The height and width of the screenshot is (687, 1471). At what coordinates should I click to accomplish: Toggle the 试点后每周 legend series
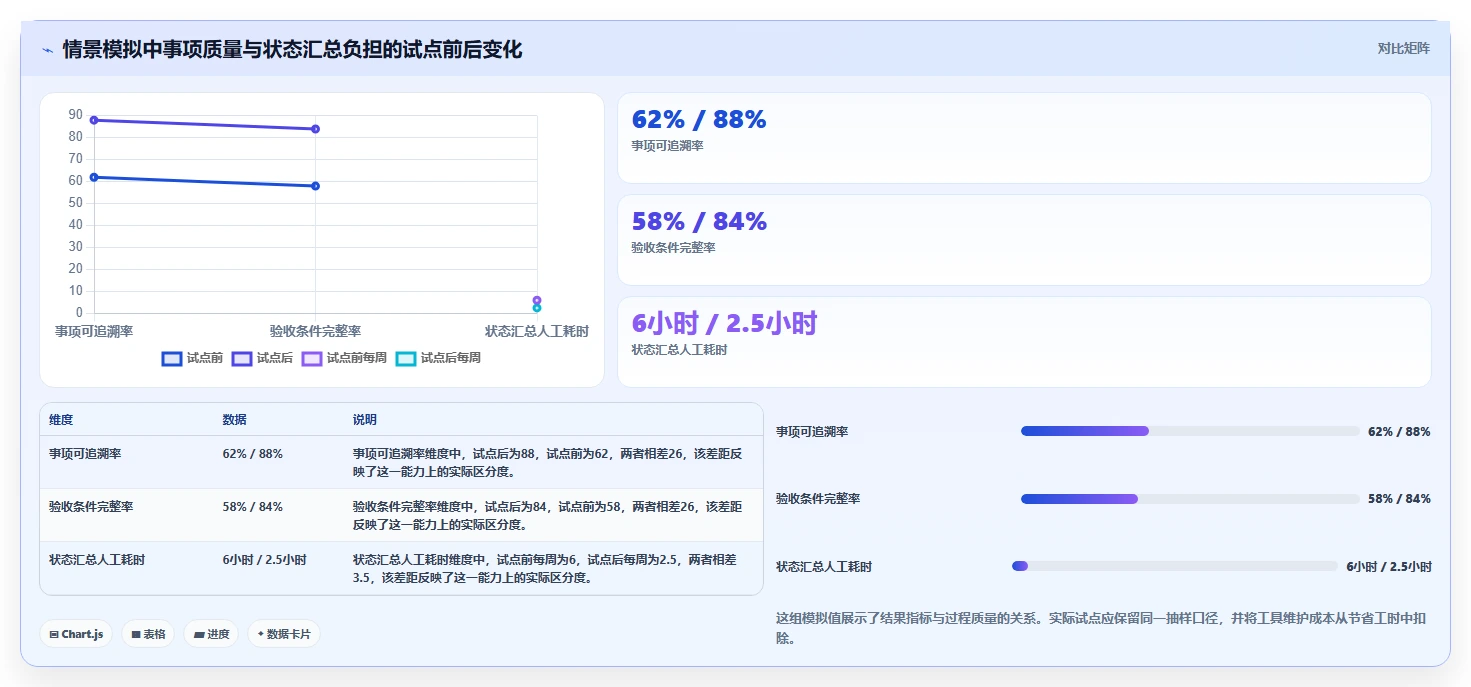[x=438, y=358]
